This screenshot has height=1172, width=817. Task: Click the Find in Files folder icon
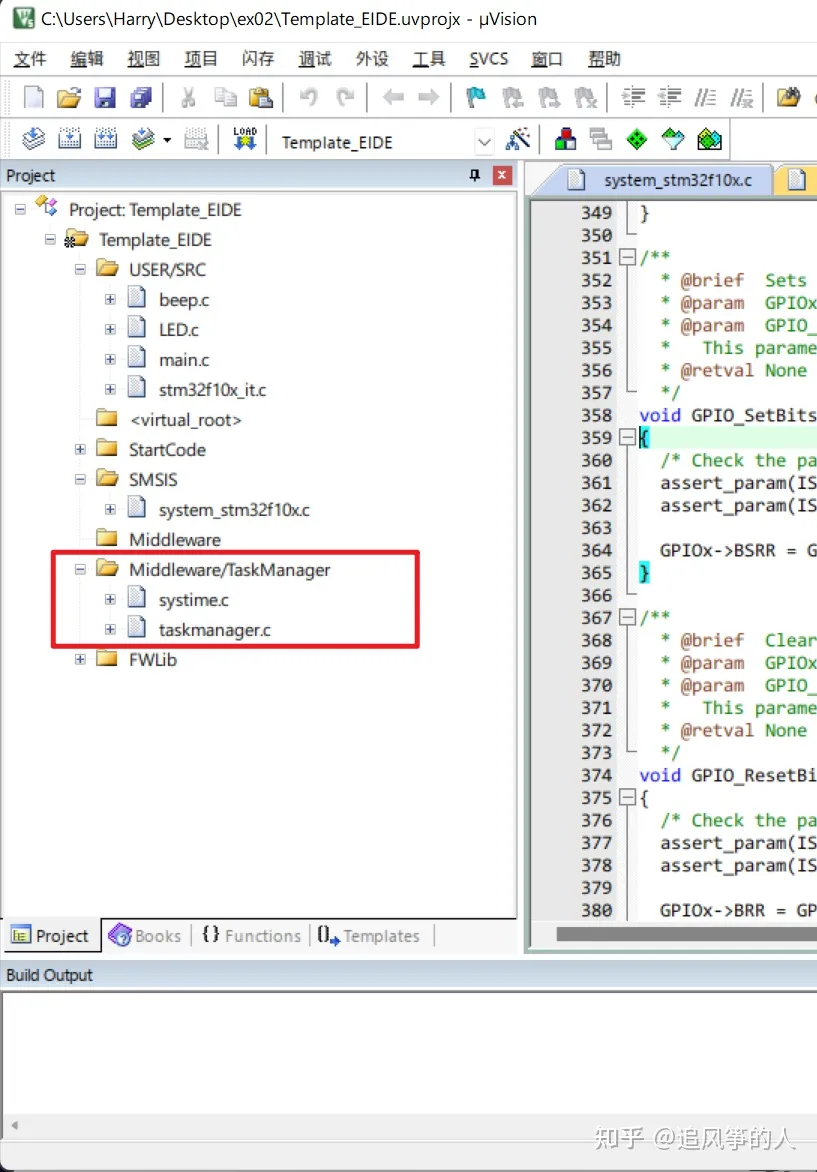(788, 97)
